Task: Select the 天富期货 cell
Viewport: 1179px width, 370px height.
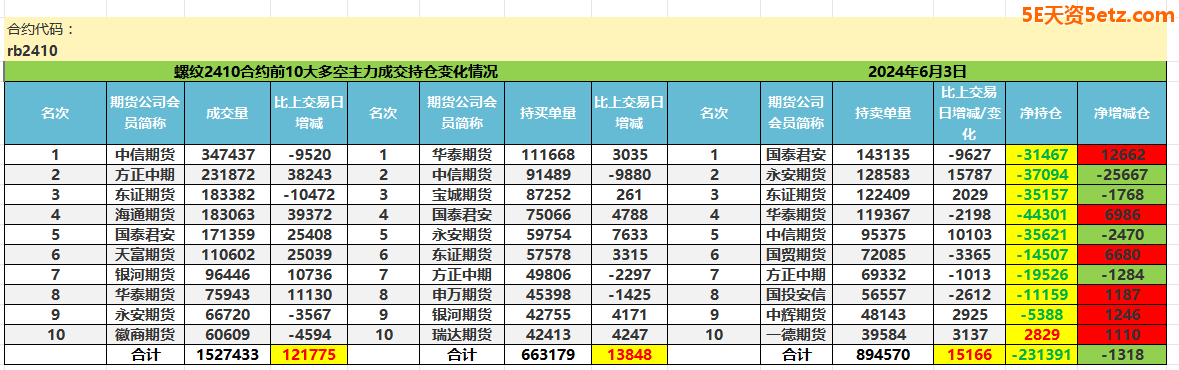Action: (x=145, y=255)
